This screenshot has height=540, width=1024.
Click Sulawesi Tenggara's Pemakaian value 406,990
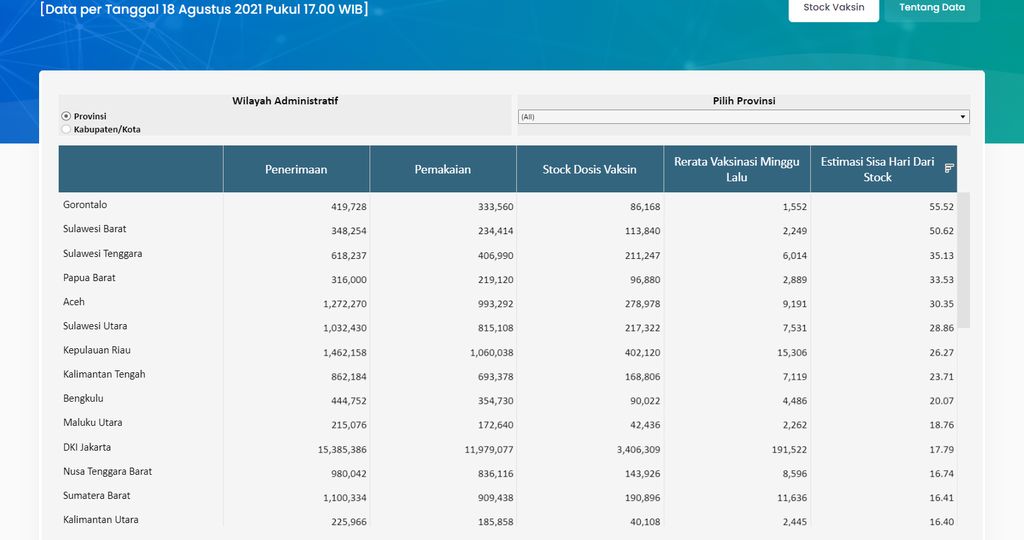point(496,256)
